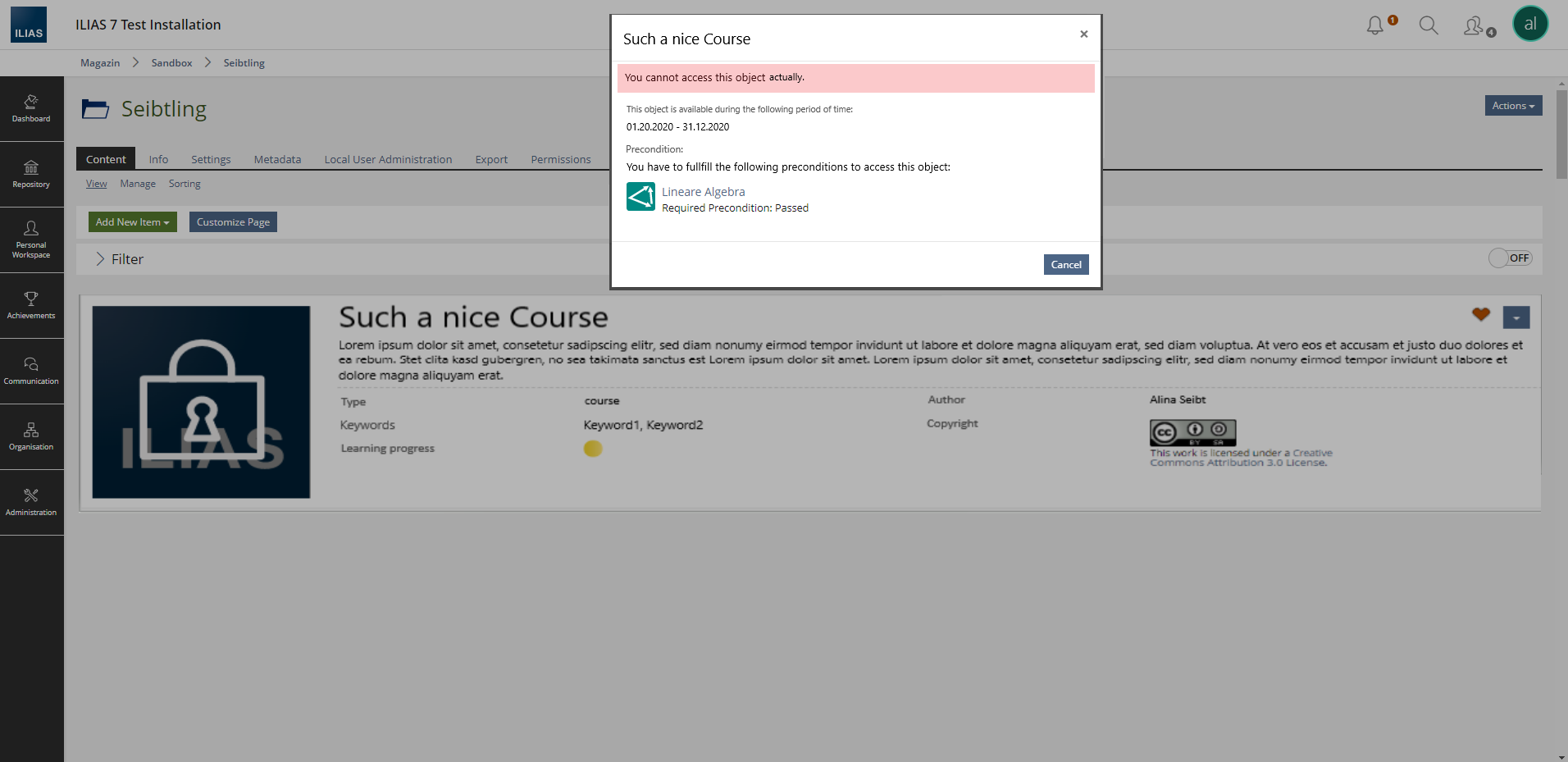Open the Actions dropdown menu
Viewport: 1568px width, 762px height.
click(x=1513, y=106)
